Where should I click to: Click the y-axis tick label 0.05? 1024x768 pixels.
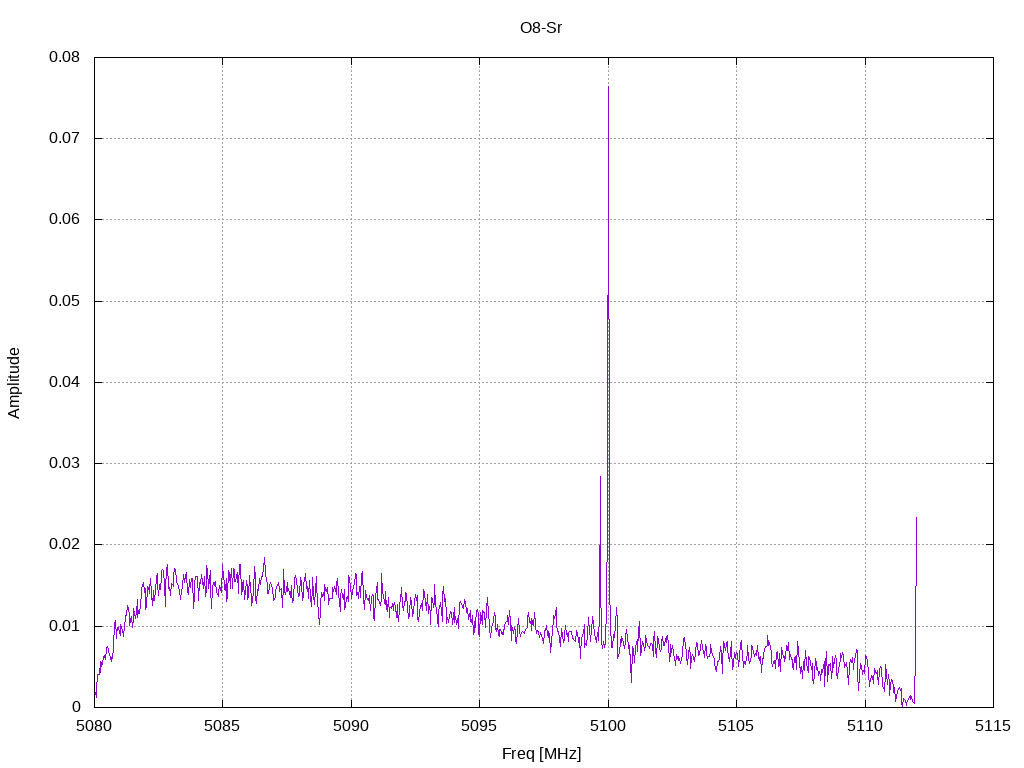64,301
